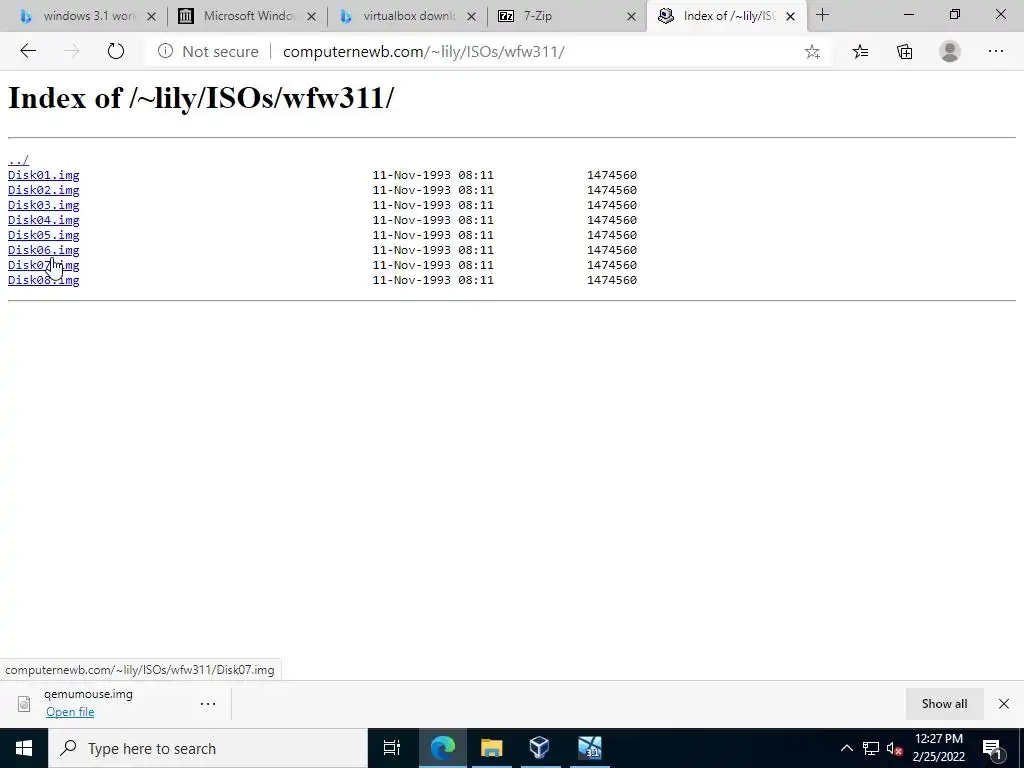This screenshot has height=768, width=1024.
Task: Download Disk01.img
Action: coord(44,175)
